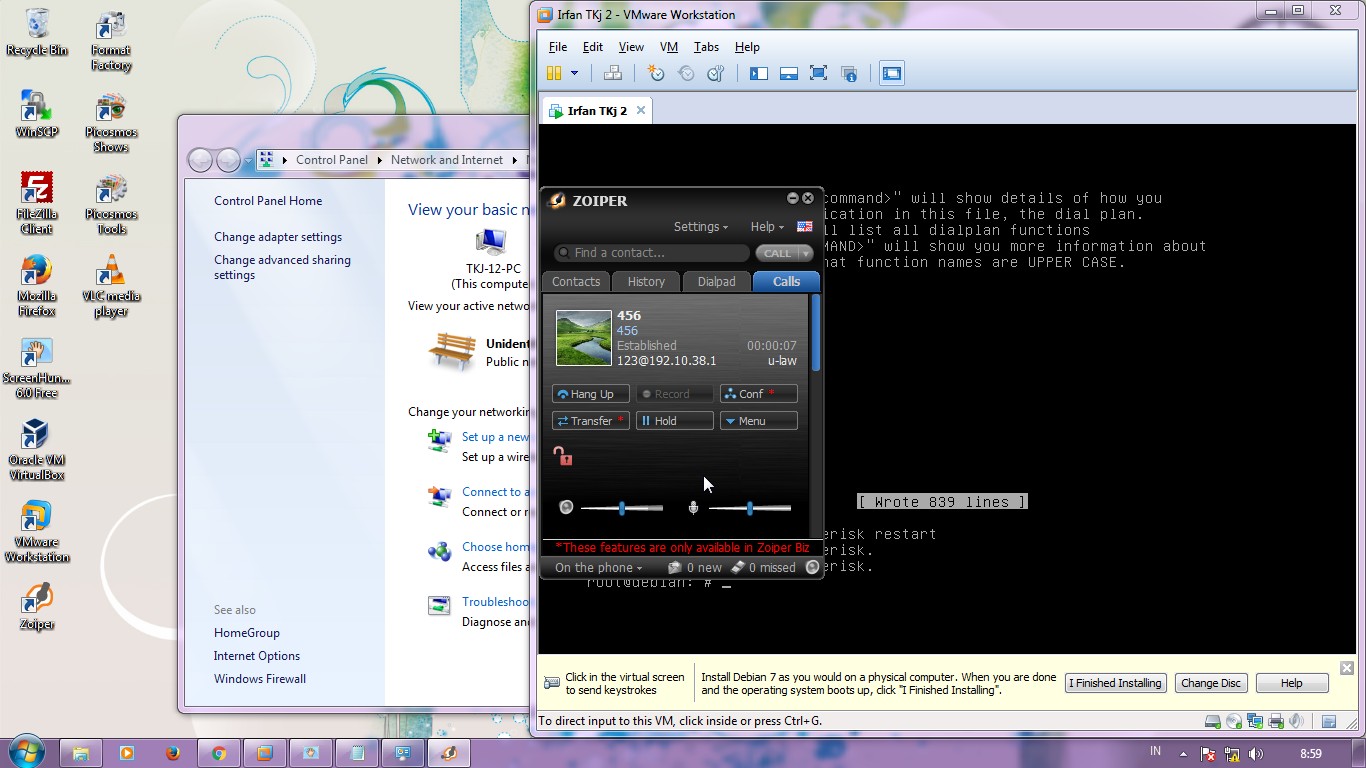Image resolution: width=1366 pixels, height=768 pixels.
Task: Click the caller avatar landscape thumbnail
Action: click(x=584, y=338)
